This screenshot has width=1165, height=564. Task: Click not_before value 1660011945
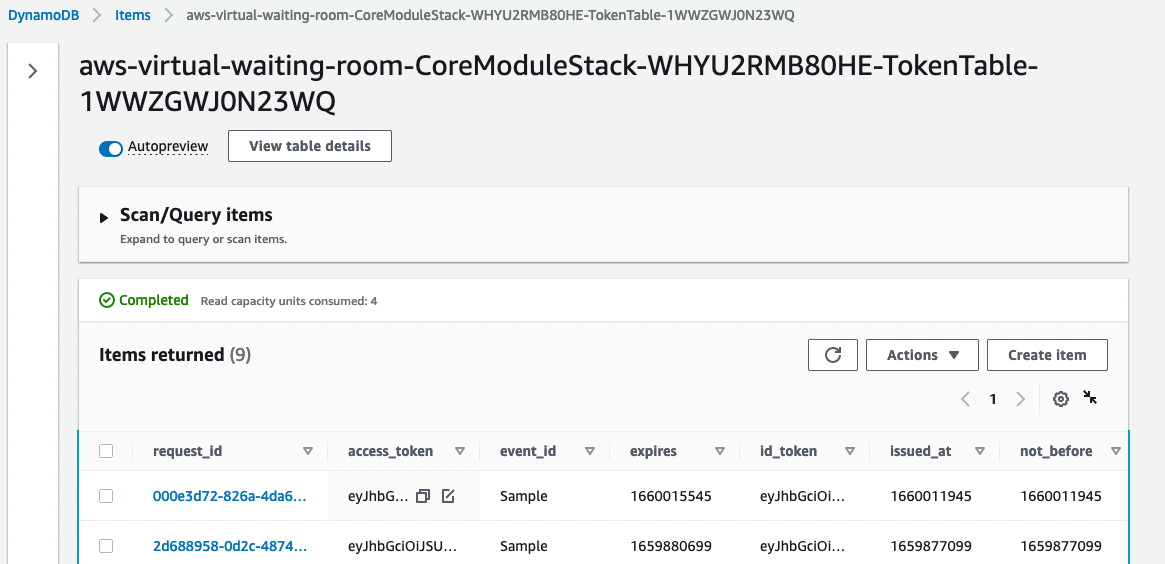pos(1061,496)
